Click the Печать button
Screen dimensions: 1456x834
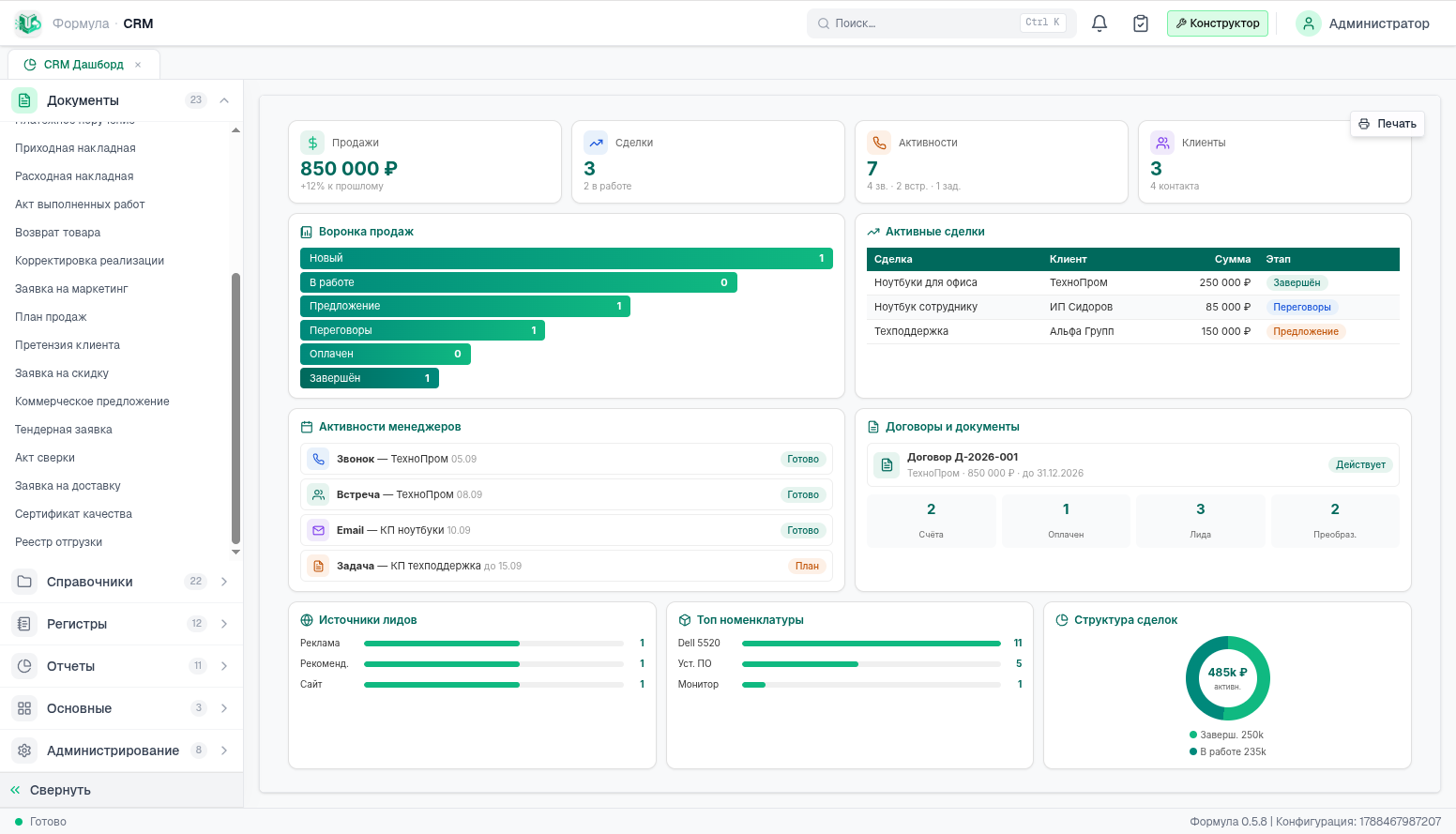tap(1388, 124)
